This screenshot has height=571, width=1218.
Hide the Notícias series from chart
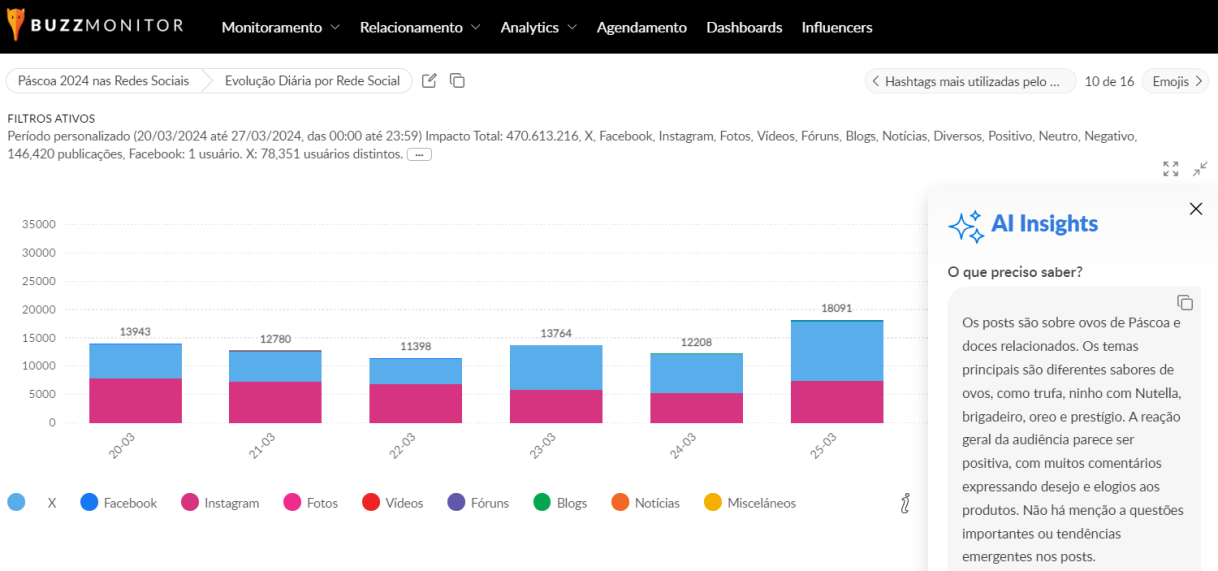(x=645, y=503)
